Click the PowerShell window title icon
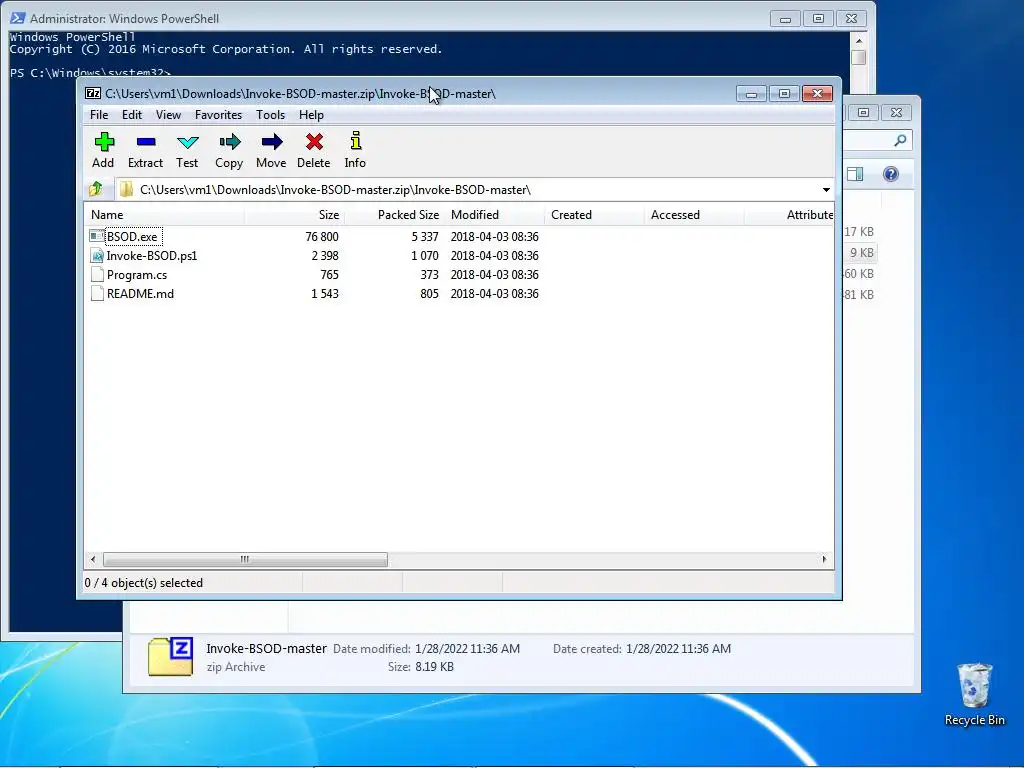The height and width of the screenshot is (768, 1024). coord(18,18)
